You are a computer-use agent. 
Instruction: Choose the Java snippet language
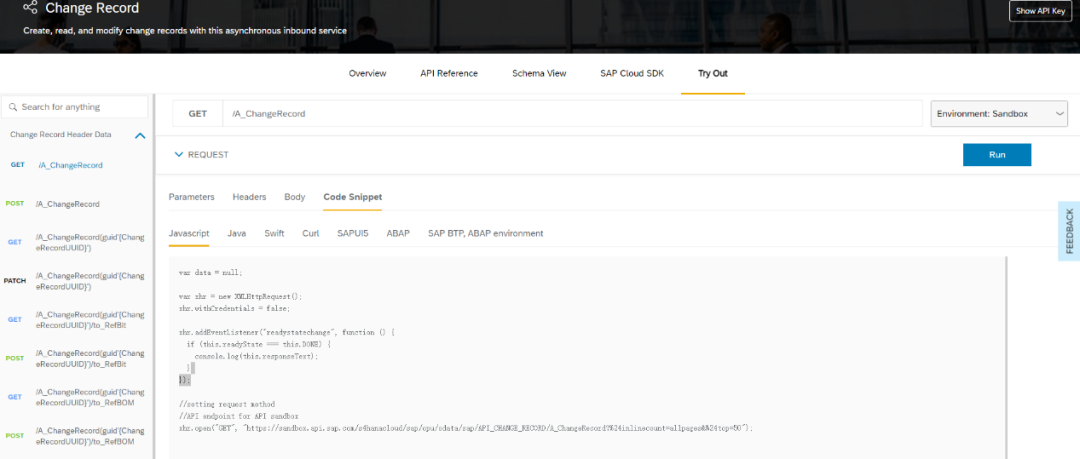point(237,234)
